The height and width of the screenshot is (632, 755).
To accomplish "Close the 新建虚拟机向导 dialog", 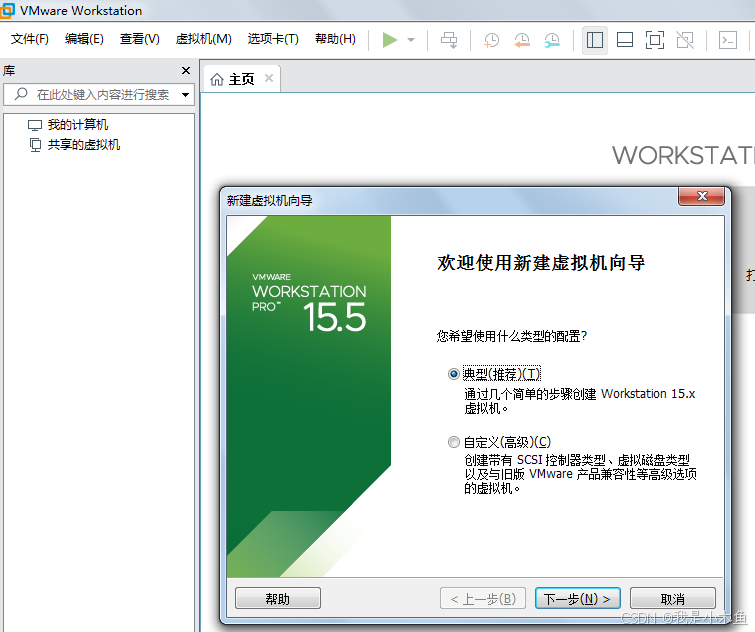I will click(702, 196).
